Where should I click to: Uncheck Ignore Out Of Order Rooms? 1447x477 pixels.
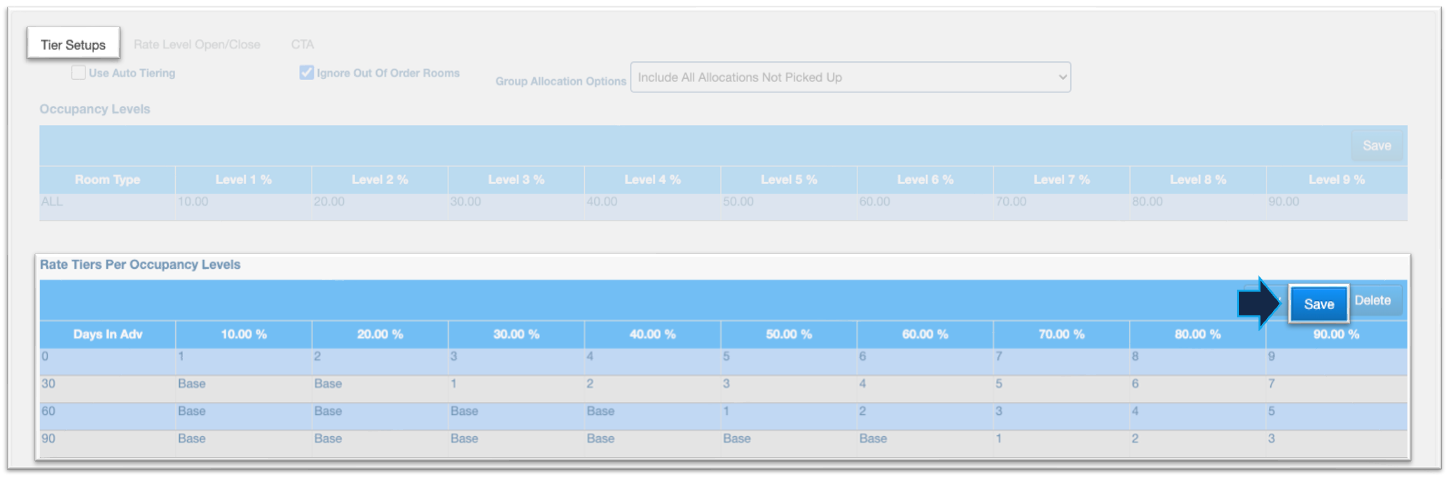point(307,73)
